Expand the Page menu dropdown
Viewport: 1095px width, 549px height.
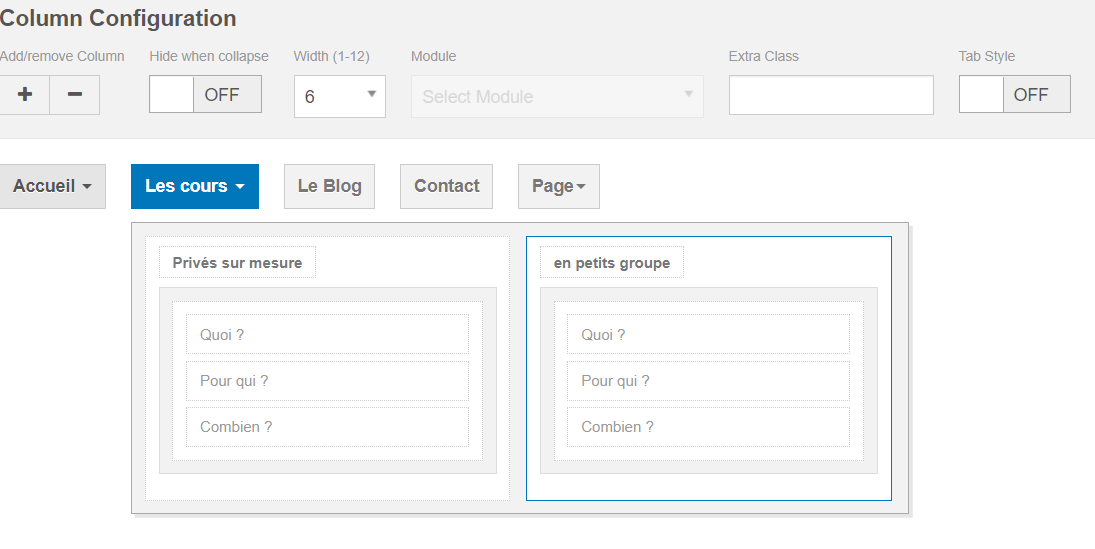pos(559,186)
